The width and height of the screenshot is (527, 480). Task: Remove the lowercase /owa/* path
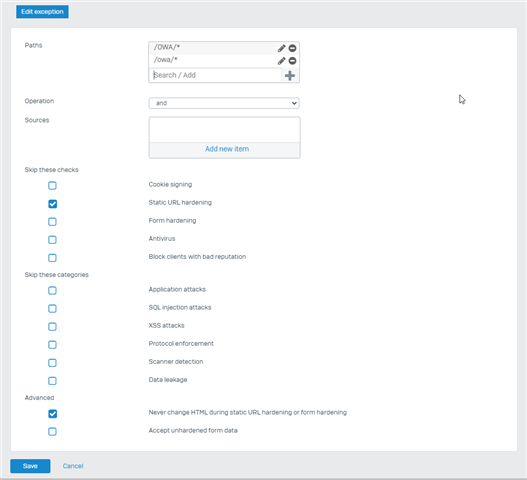click(x=292, y=61)
